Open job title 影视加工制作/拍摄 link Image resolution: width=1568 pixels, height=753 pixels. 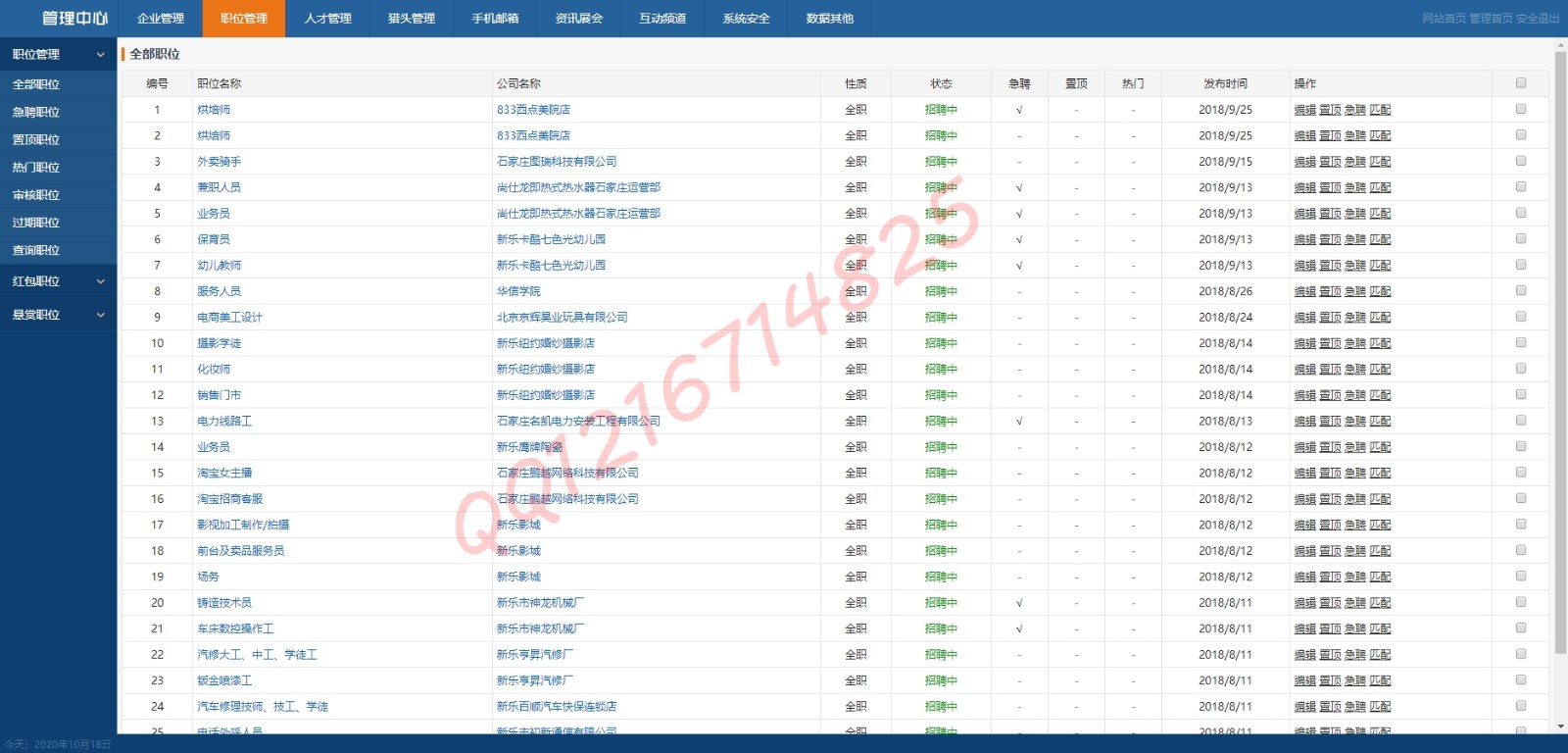pos(243,525)
